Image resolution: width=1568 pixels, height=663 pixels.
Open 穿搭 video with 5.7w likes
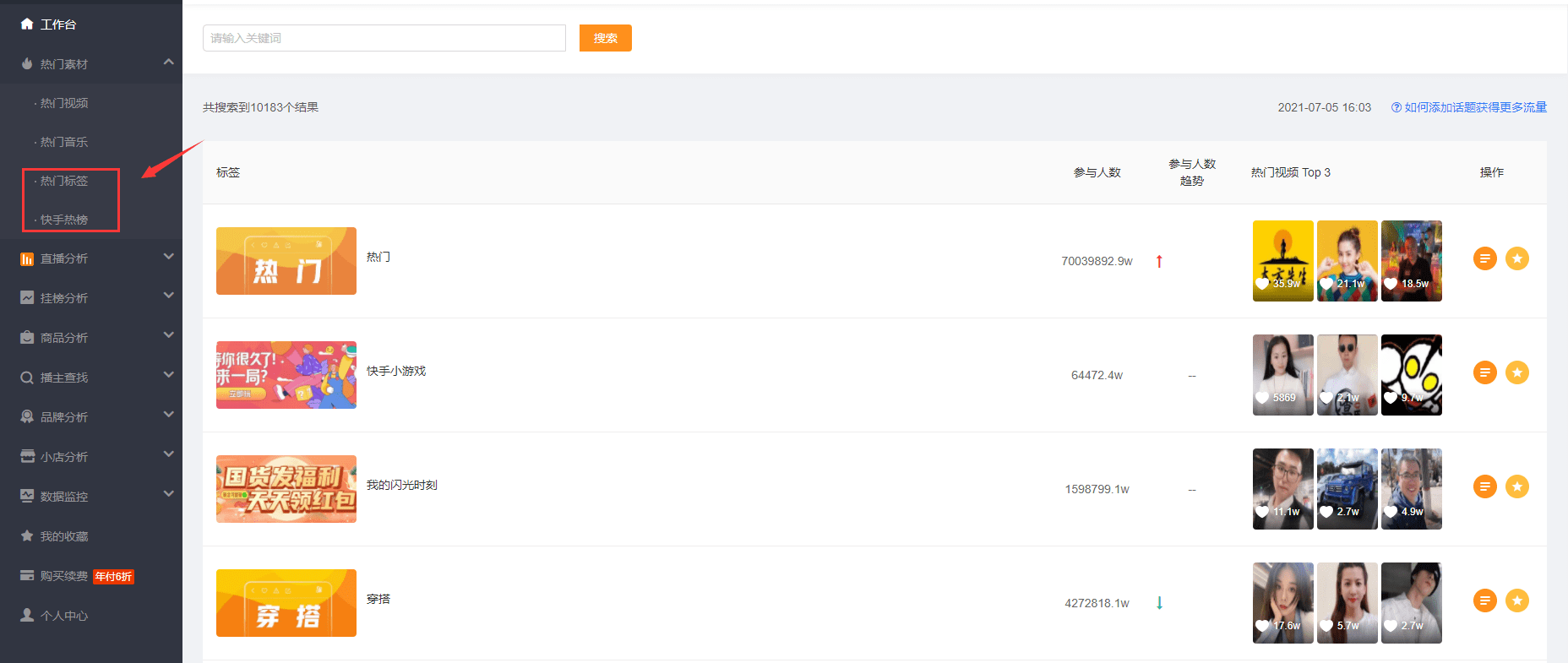click(x=1347, y=603)
